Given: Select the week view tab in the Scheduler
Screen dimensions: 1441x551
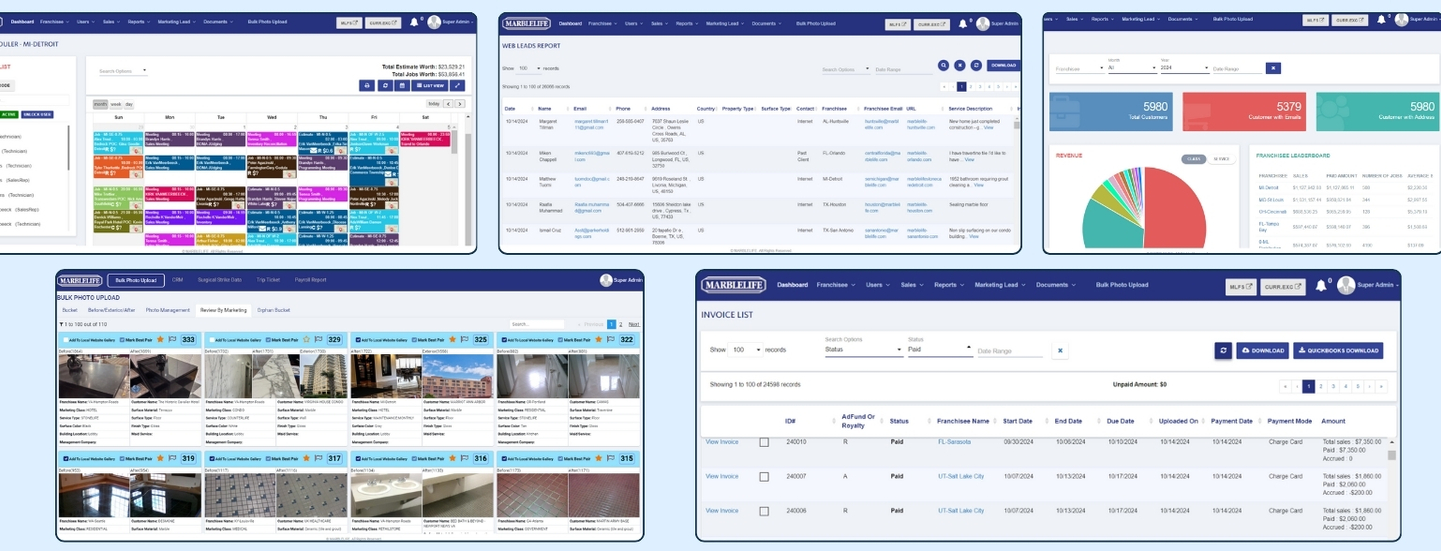Looking at the screenshot, I should pyautogui.click(x=115, y=104).
